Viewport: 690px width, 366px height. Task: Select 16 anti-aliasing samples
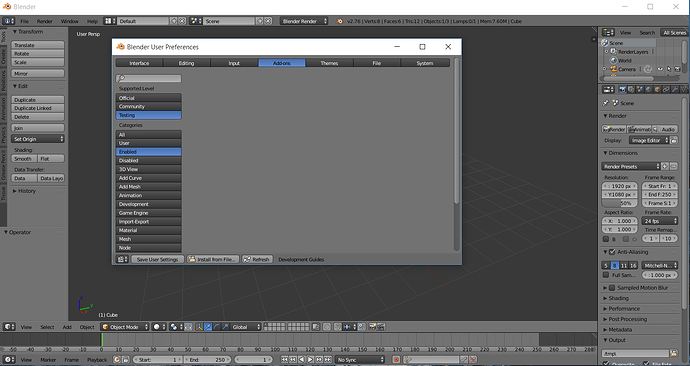tap(633, 265)
